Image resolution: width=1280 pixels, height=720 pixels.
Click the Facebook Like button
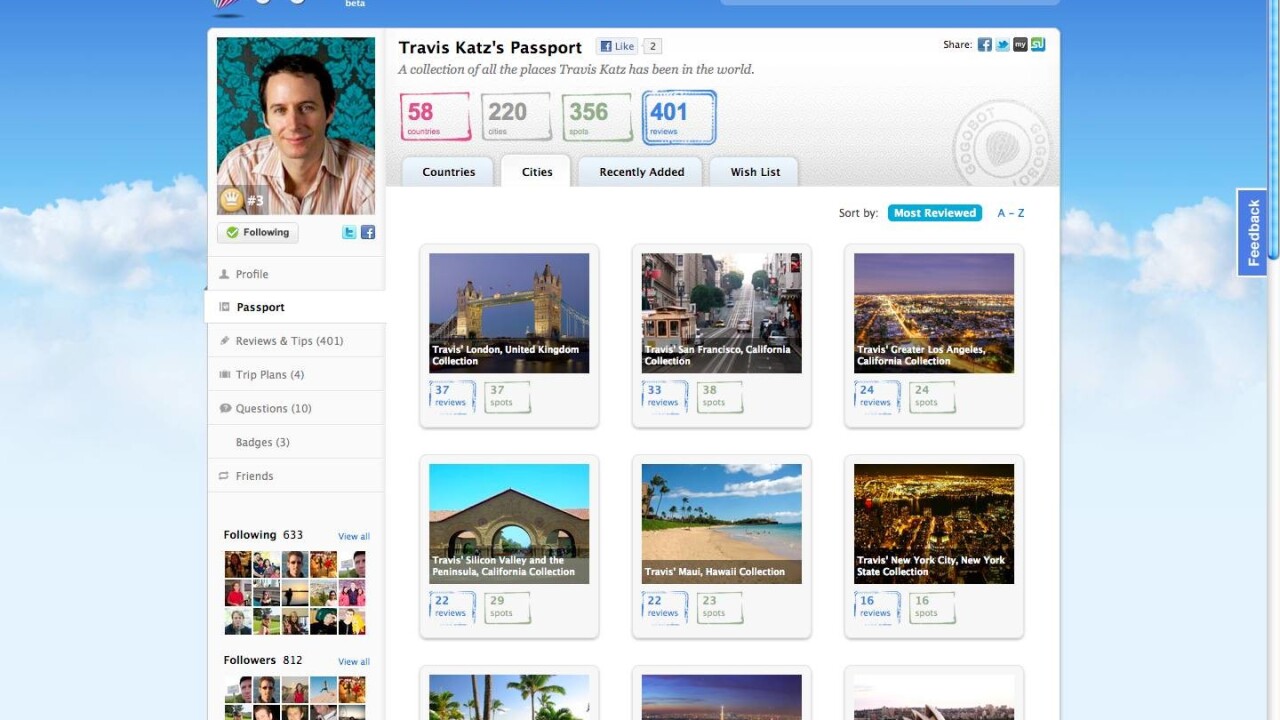pyautogui.click(x=617, y=46)
